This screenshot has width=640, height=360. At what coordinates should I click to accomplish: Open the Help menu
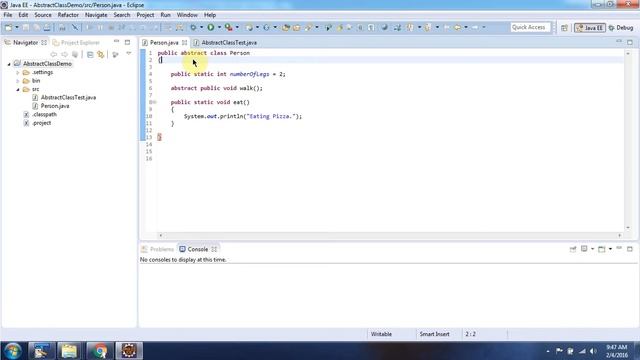[x=210, y=15]
